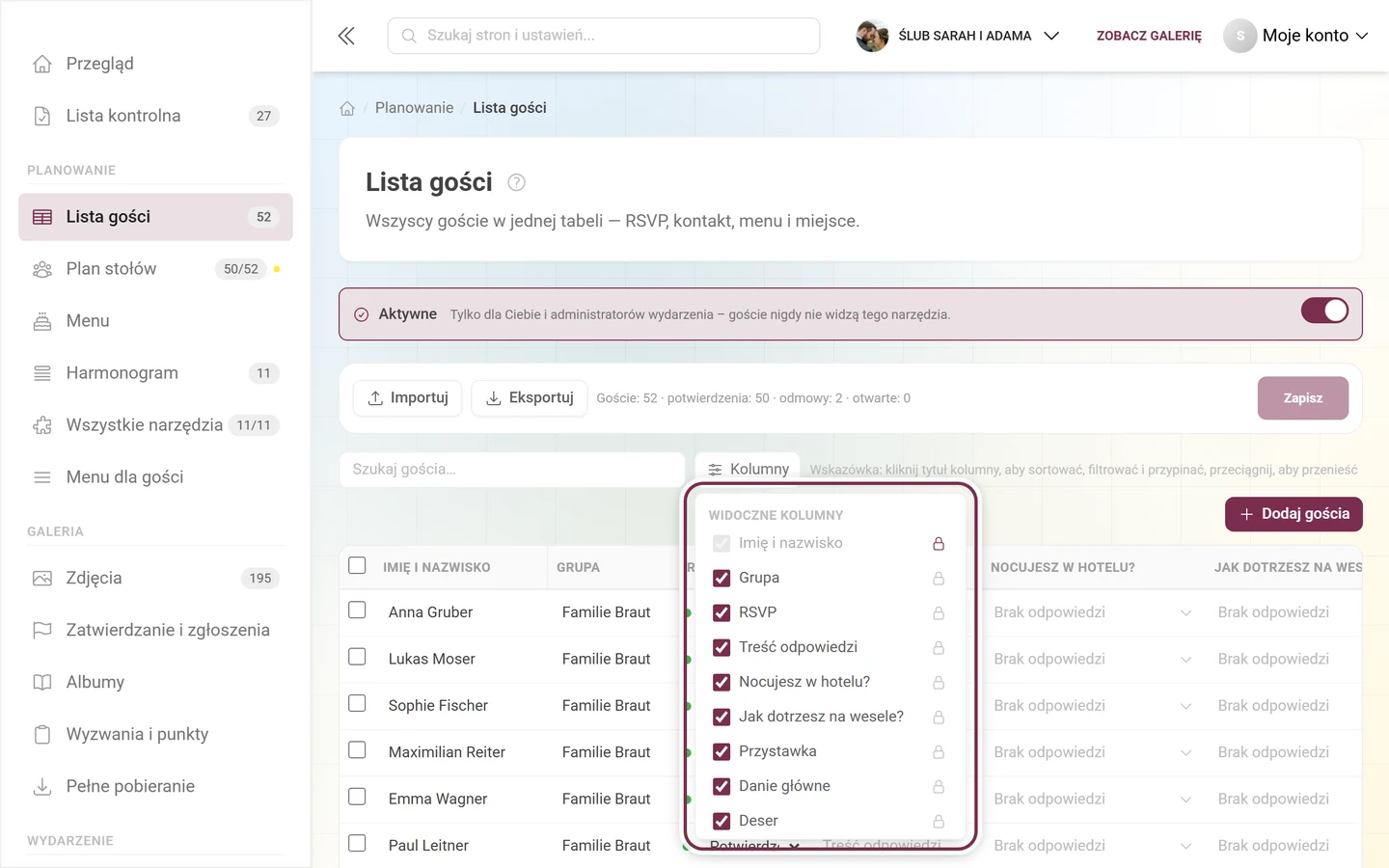Viewport: 1389px width, 868px height.
Task: Click the Planowanie breadcrumb link
Action: coord(414,108)
